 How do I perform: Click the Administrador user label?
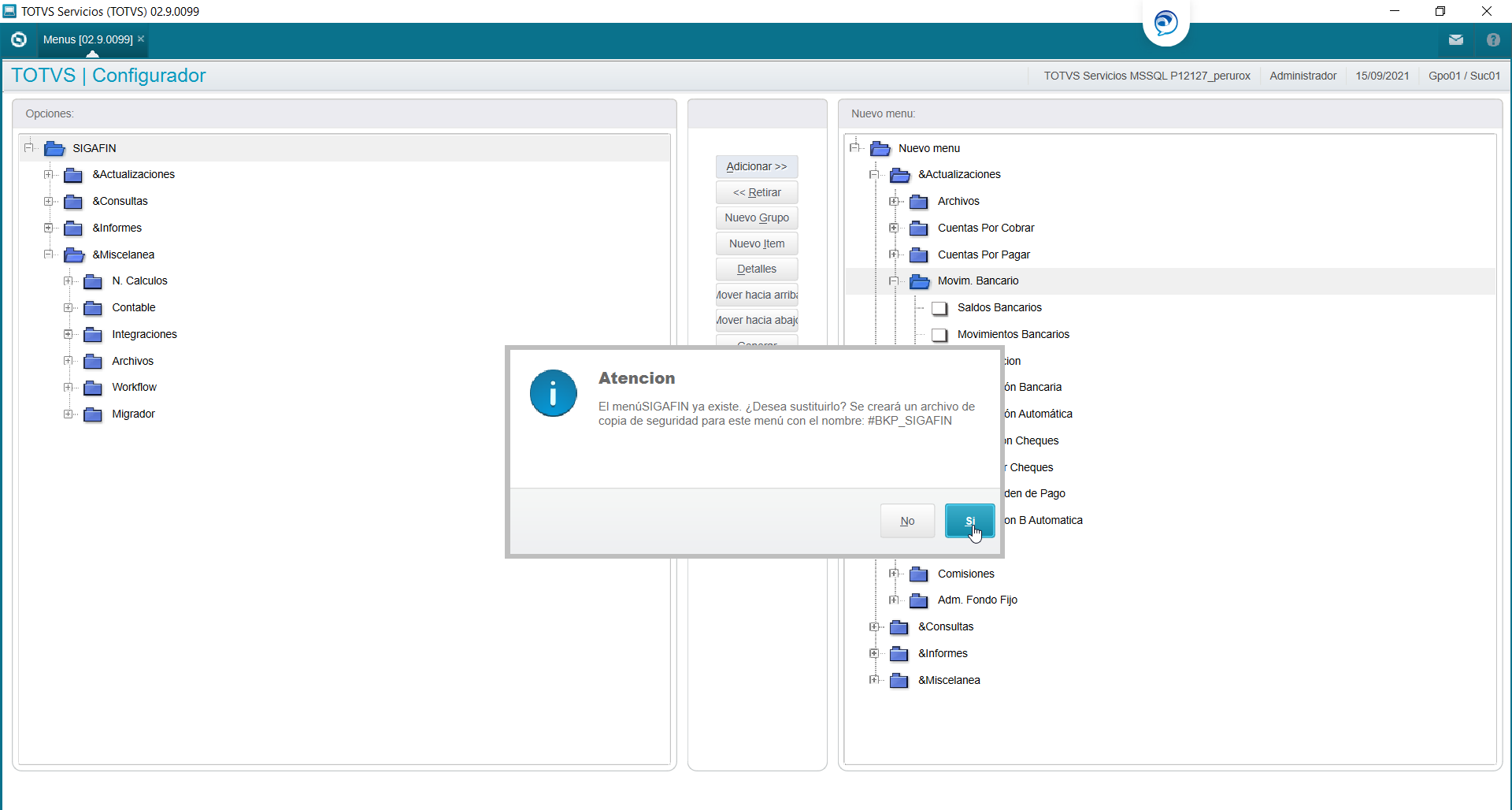[x=1303, y=76]
